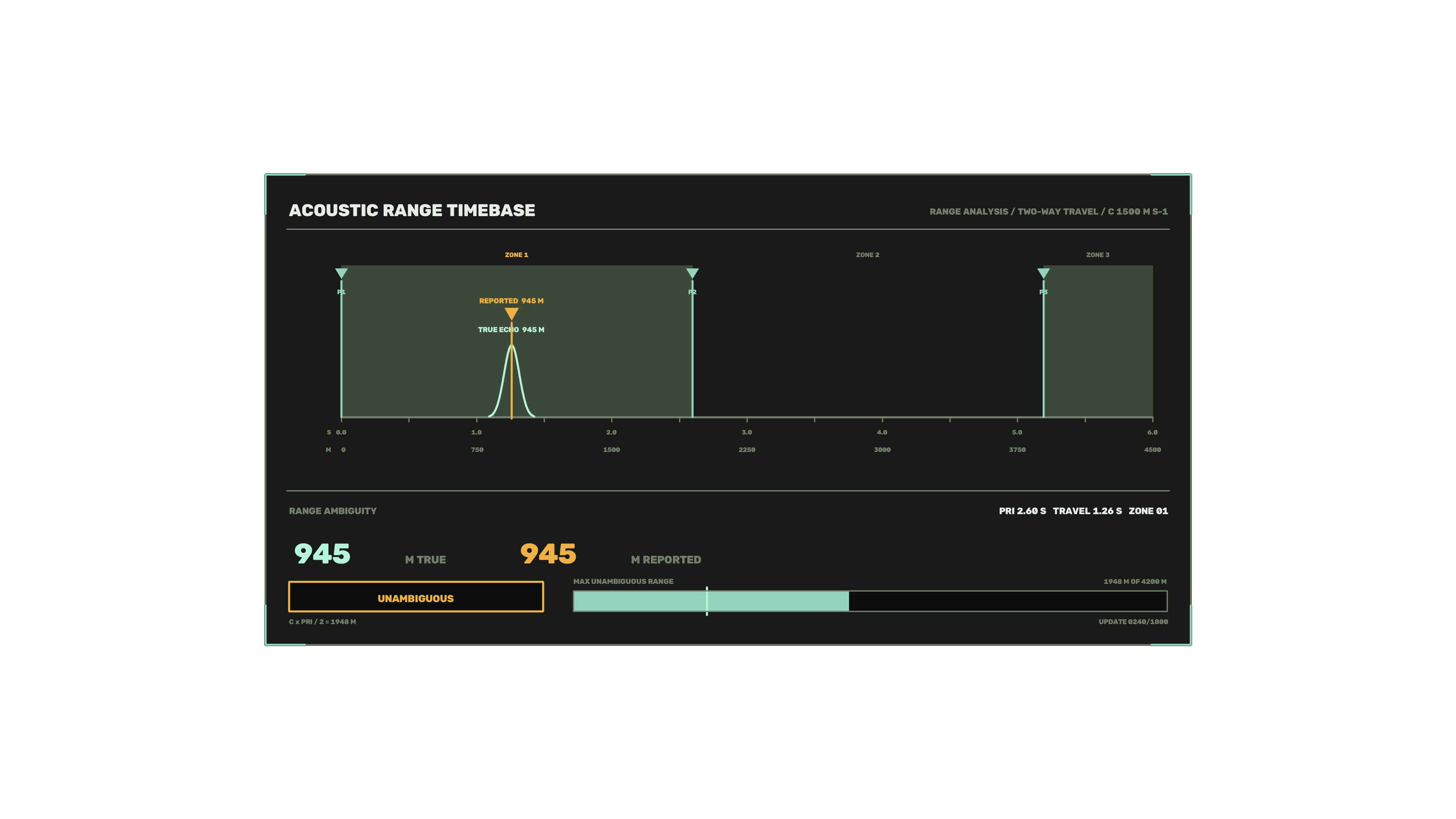Click the 6.0 seconds axis tick label
The height and width of the screenshot is (819, 1456).
tap(1153, 432)
